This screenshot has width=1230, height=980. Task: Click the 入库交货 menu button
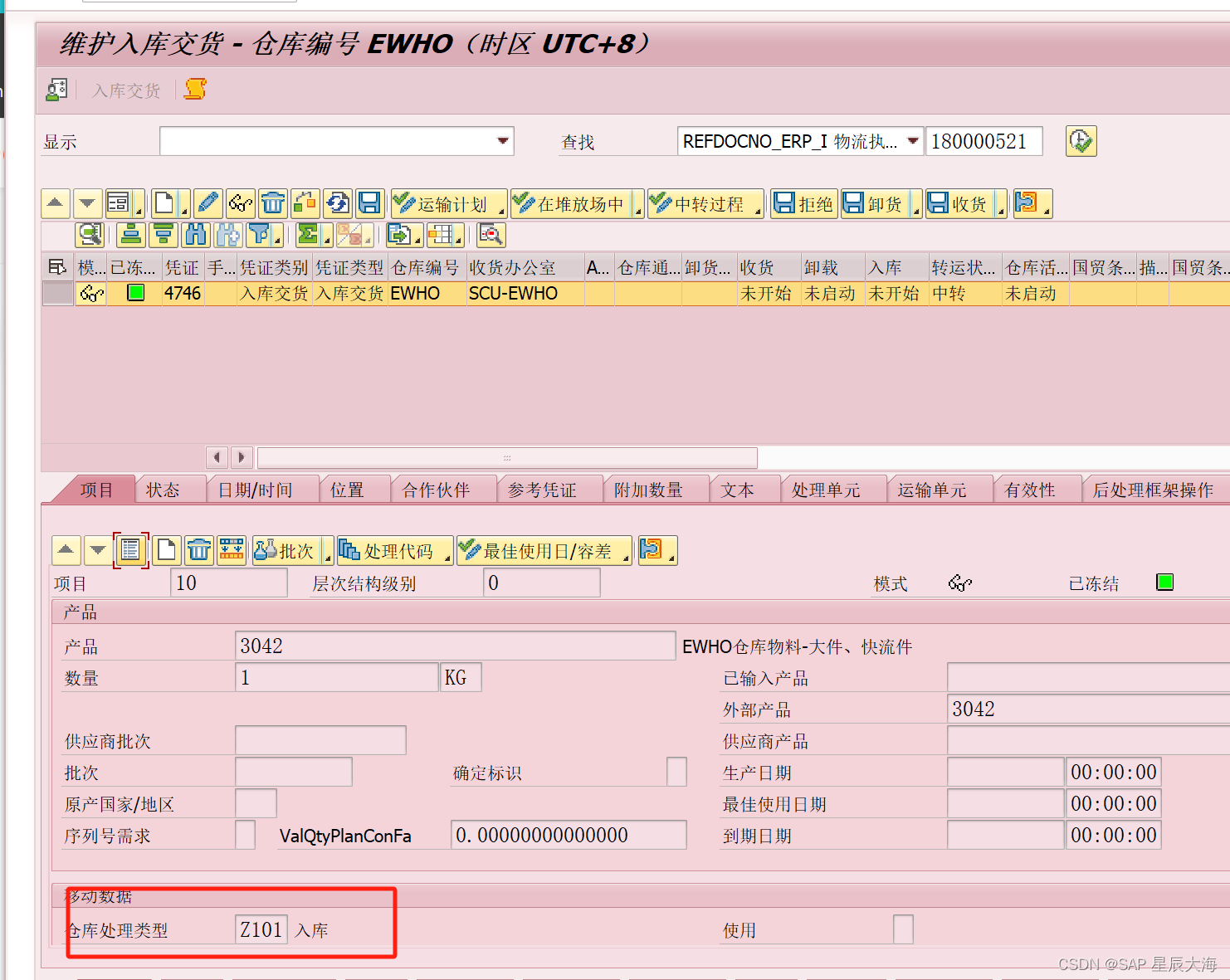point(126,90)
